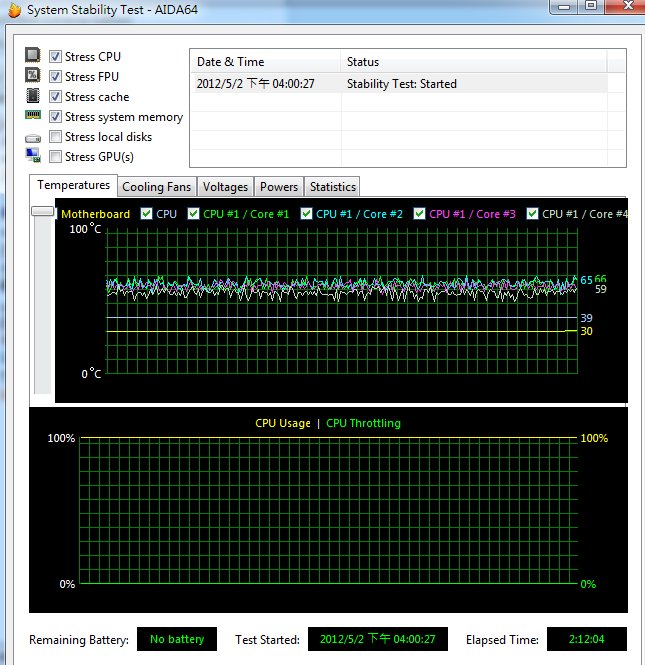Click the AIDA64 flame icon in title bar
The image size is (645, 665).
14,10
